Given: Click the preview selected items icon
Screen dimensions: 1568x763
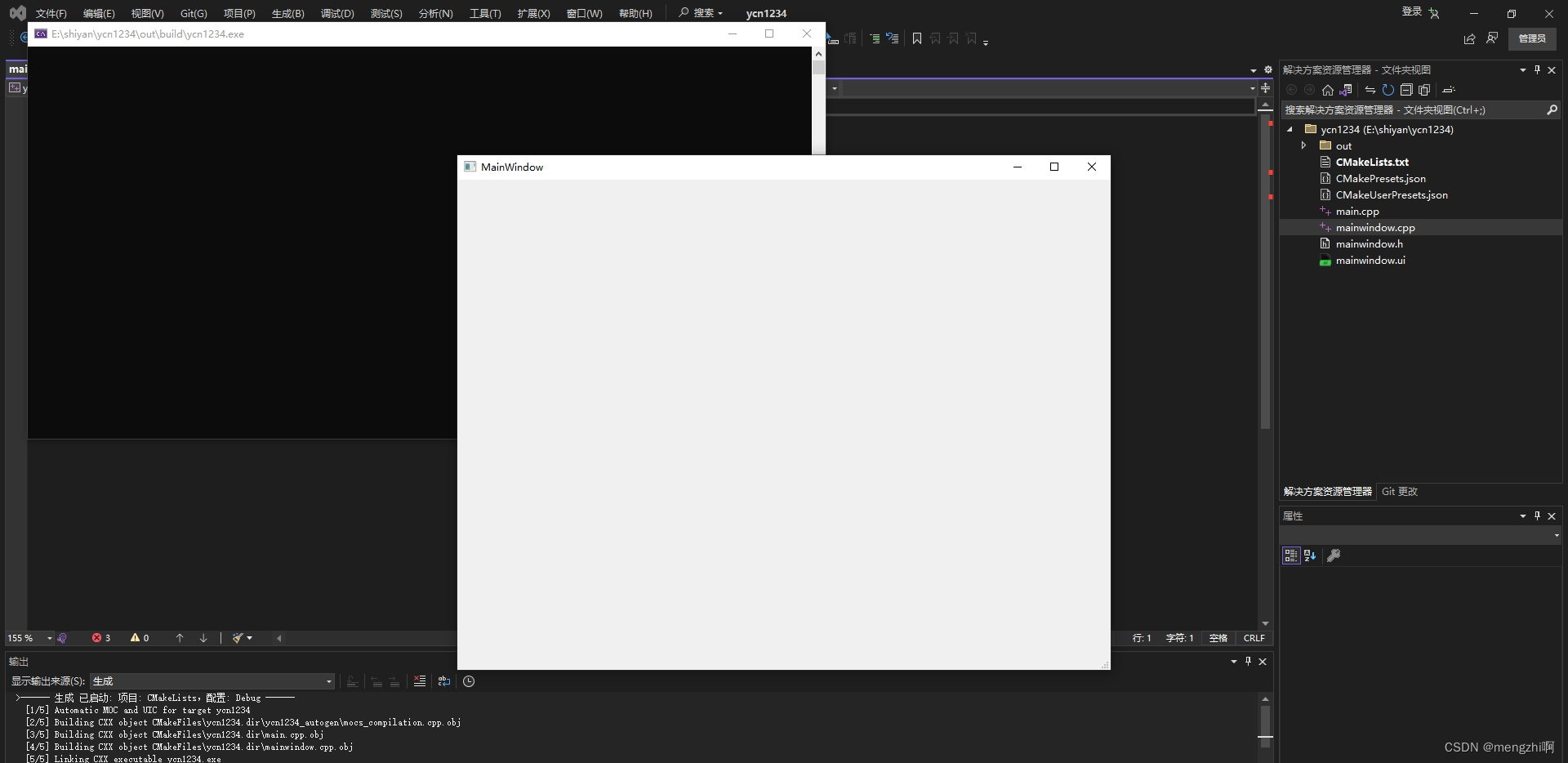Looking at the screenshot, I should click(x=1449, y=90).
